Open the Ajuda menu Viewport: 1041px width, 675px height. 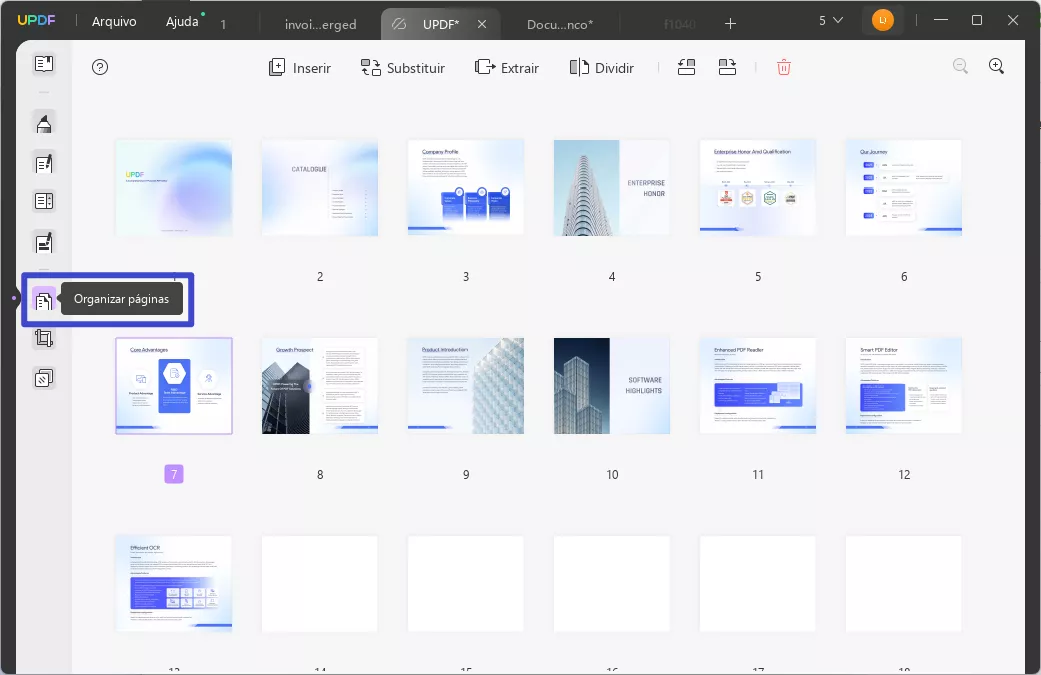point(181,20)
